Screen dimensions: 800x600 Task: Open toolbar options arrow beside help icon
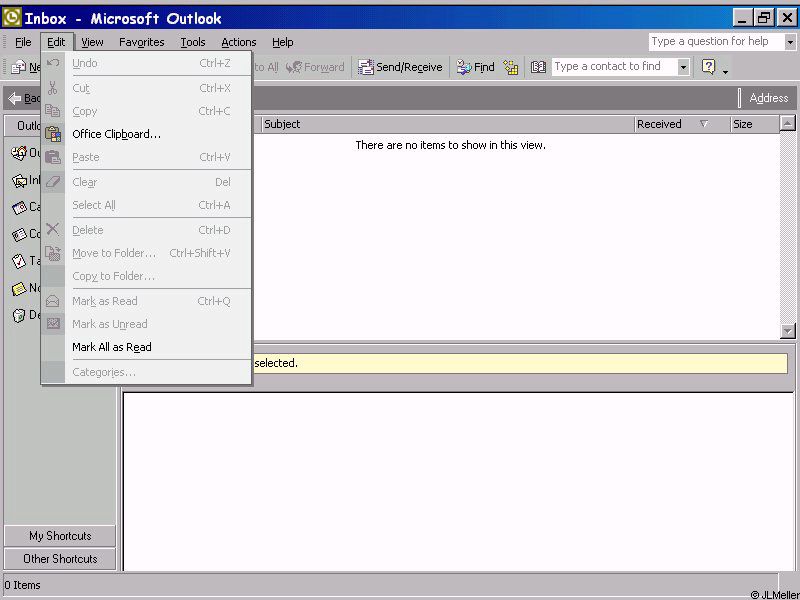point(725,69)
